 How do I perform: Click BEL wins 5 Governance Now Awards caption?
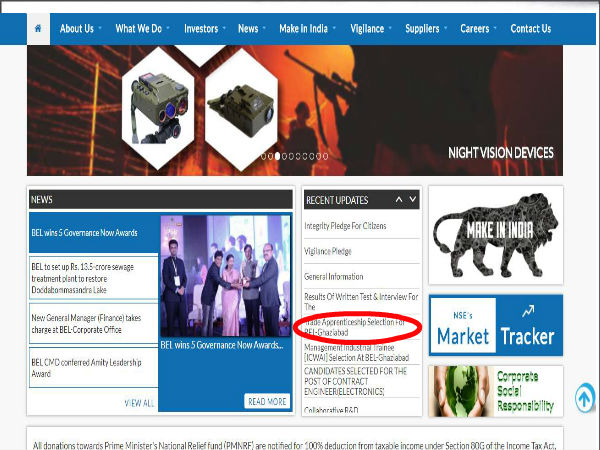point(222,345)
